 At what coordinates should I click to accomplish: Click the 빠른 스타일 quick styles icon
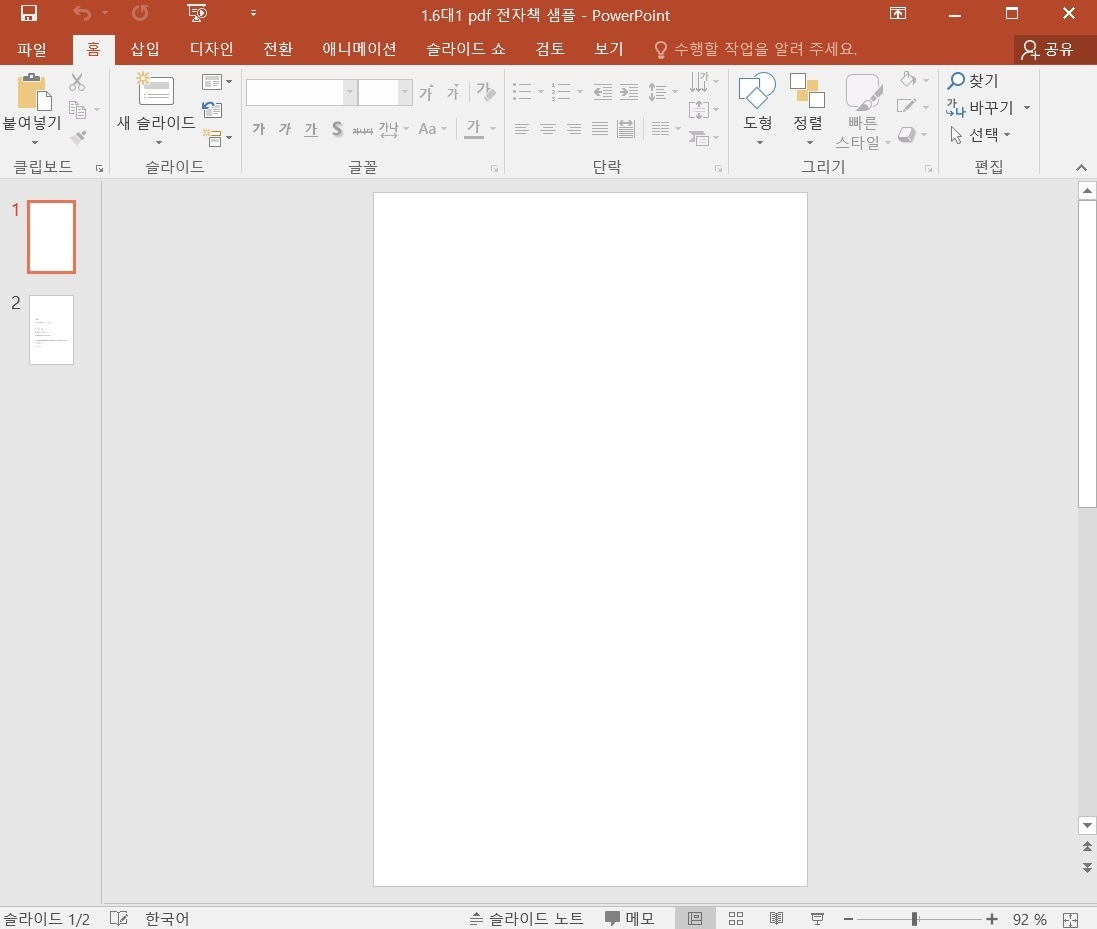(x=862, y=92)
